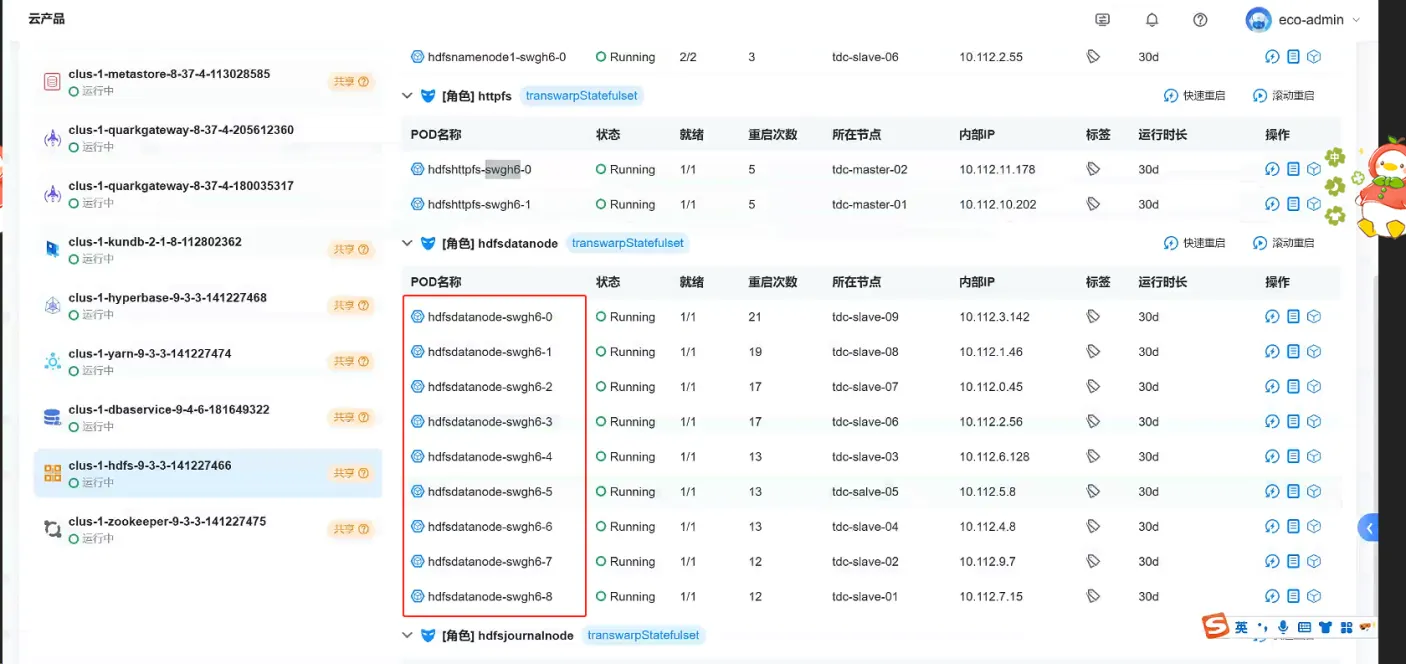Open the notification bell in the header
Screen dimensions: 1406x664
pyautogui.click(x=1152, y=20)
